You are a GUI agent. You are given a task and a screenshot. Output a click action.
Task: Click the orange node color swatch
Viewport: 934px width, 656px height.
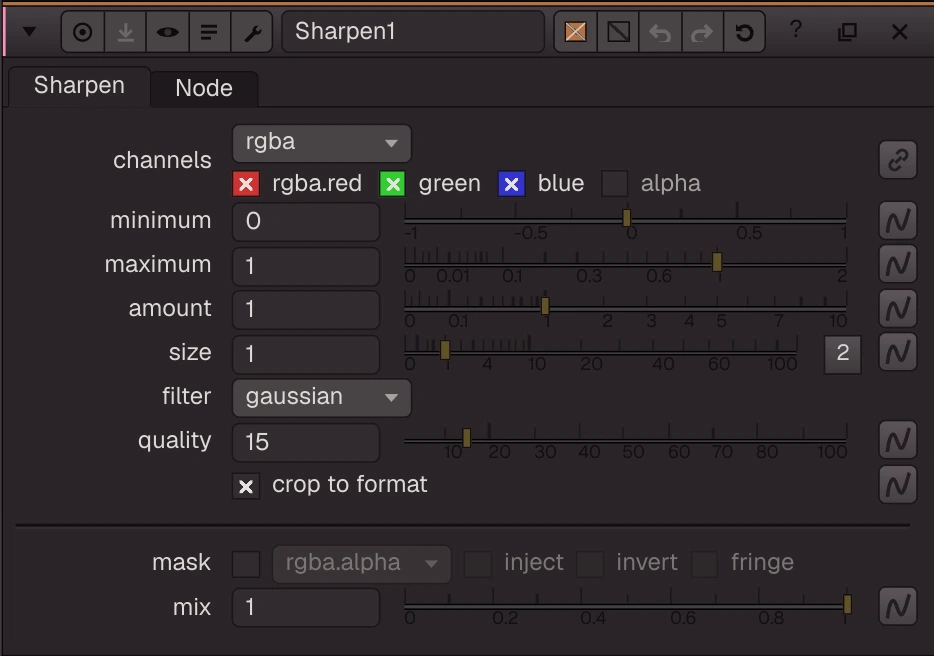click(575, 32)
